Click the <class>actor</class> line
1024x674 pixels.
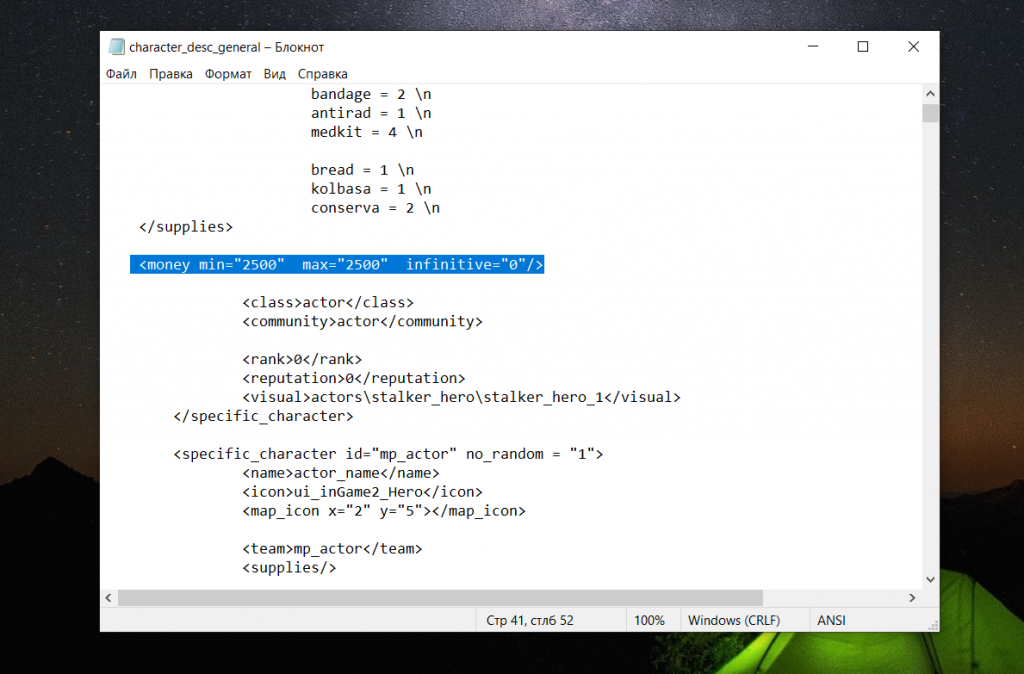click(328, 302)
